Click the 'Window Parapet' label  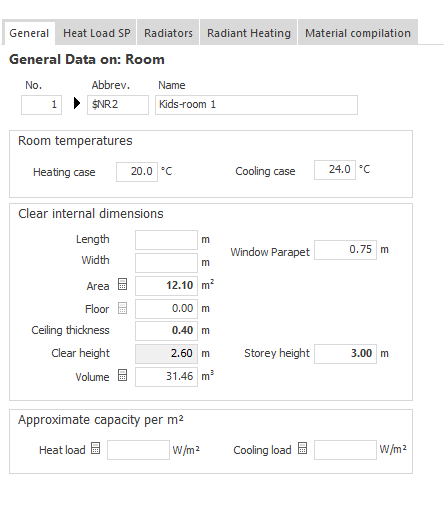[x=270, y=252]
